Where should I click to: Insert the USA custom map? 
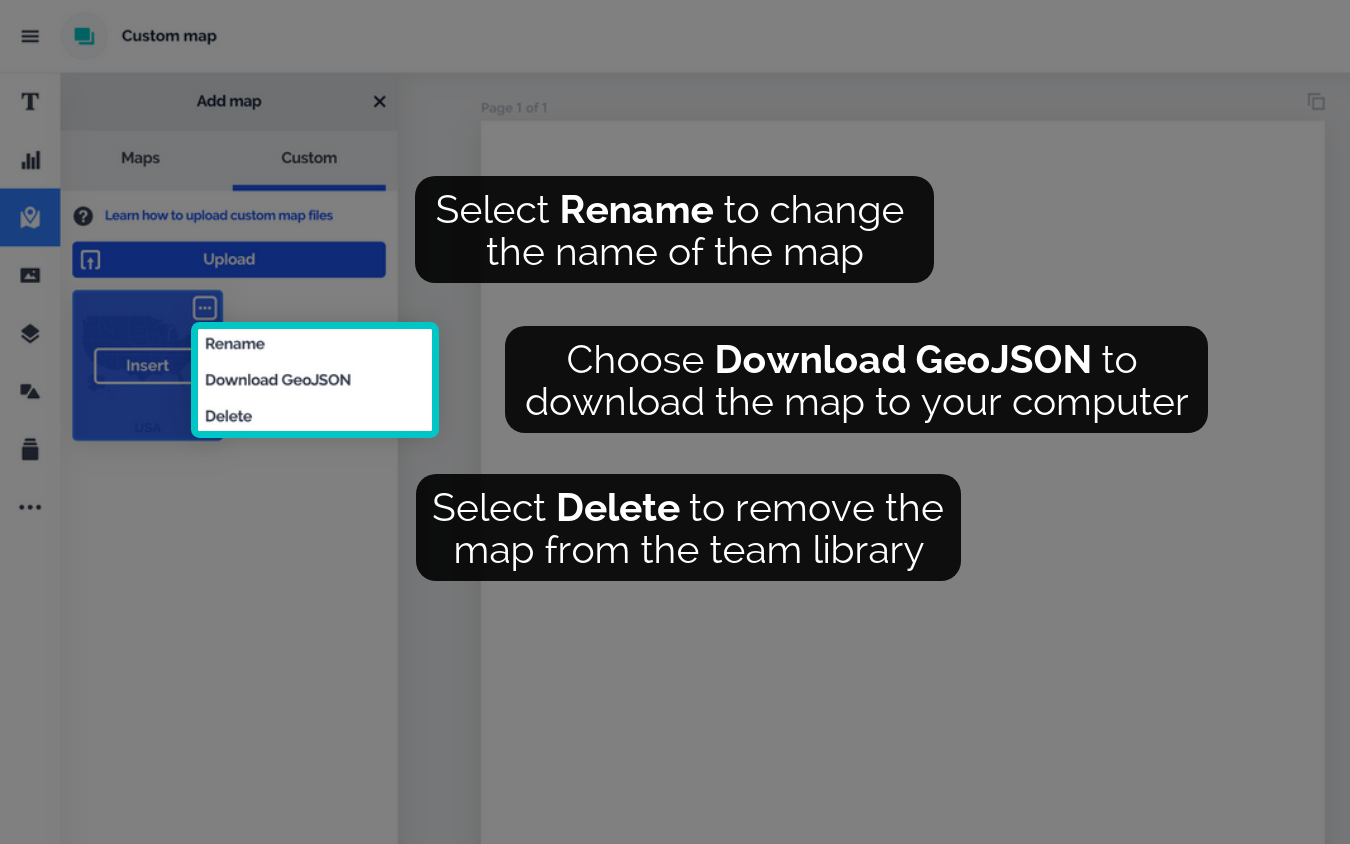click(x=146, y=366)
